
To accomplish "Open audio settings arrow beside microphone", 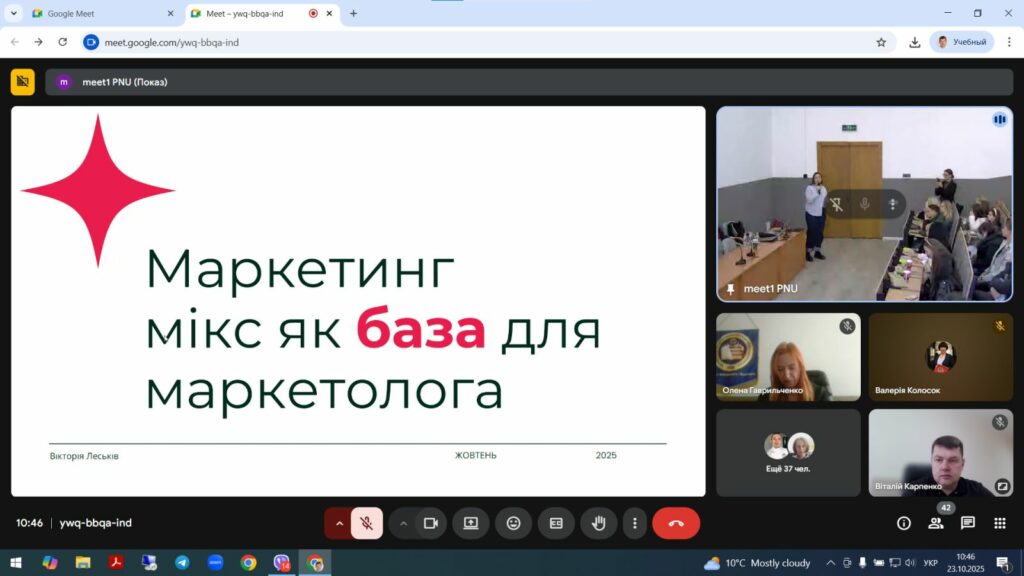I will tap(339, 523).
